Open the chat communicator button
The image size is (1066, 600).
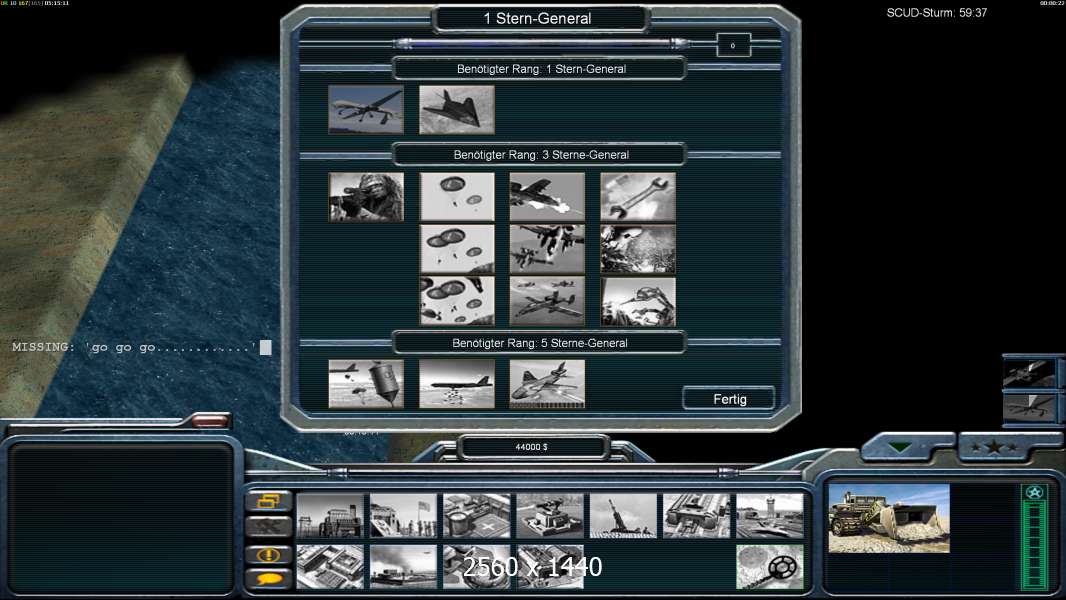269,579
